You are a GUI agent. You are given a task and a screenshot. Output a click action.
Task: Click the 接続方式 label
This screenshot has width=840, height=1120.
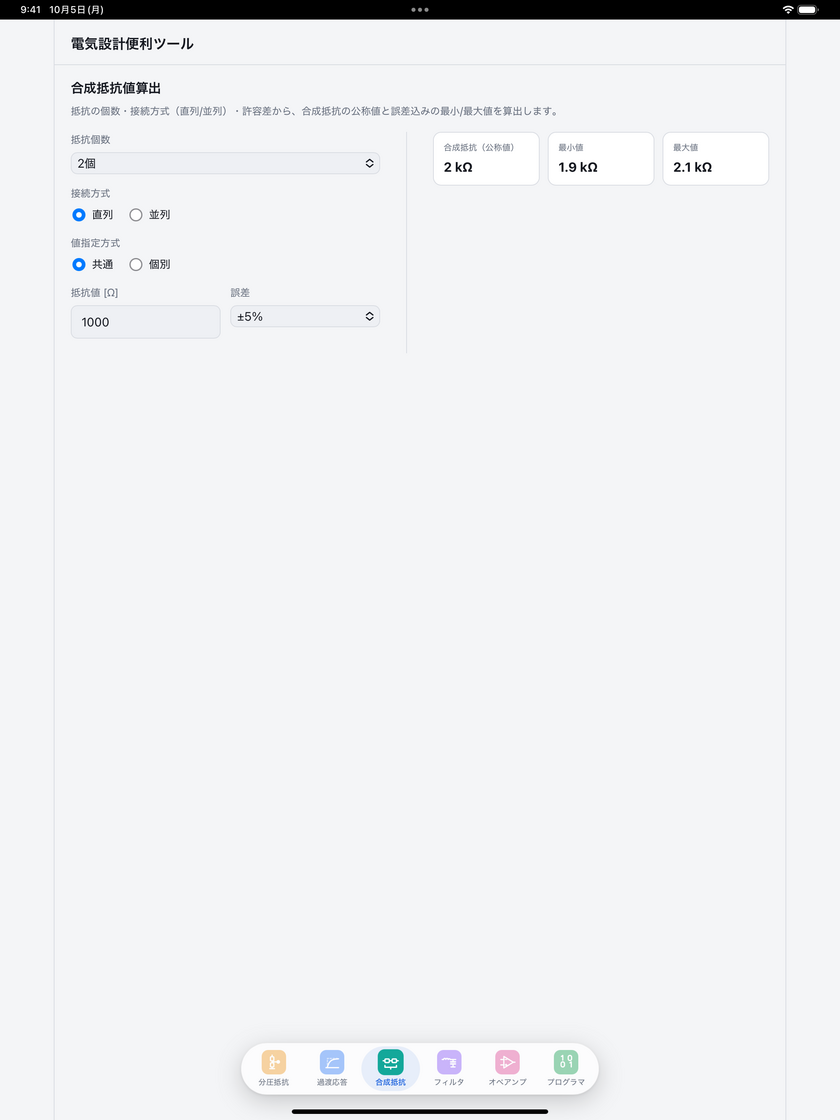91,194
